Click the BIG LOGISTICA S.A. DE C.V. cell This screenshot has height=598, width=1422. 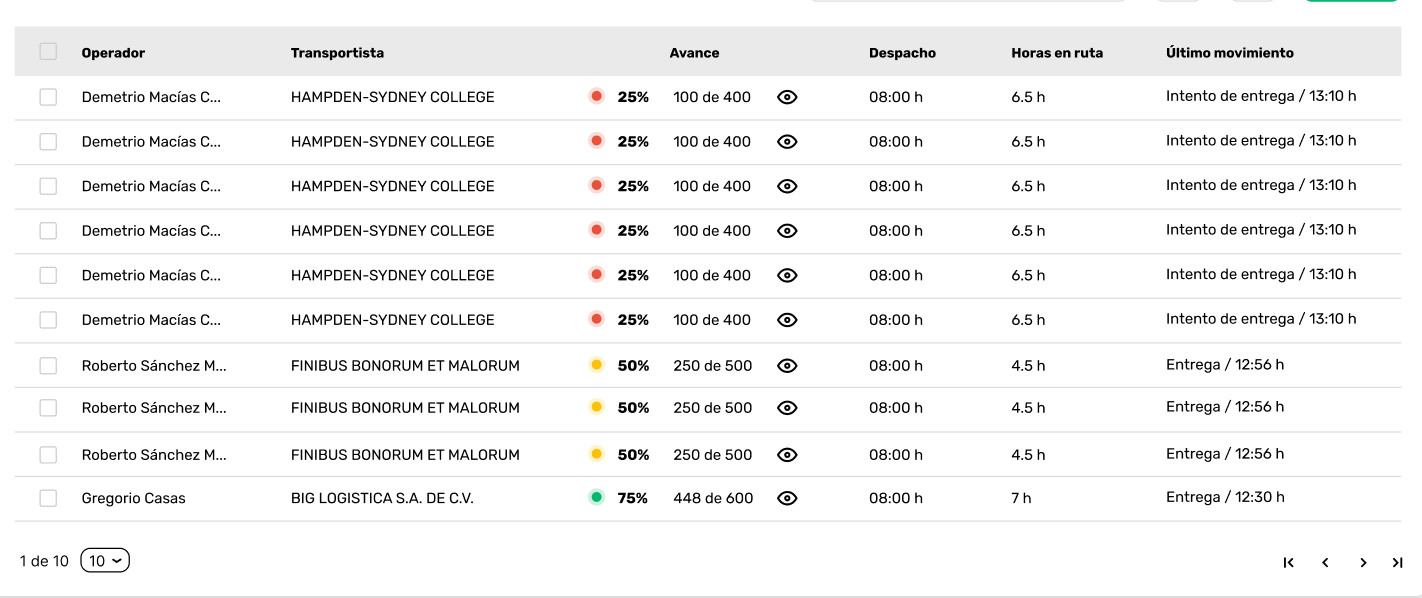(x=382, y=498)
